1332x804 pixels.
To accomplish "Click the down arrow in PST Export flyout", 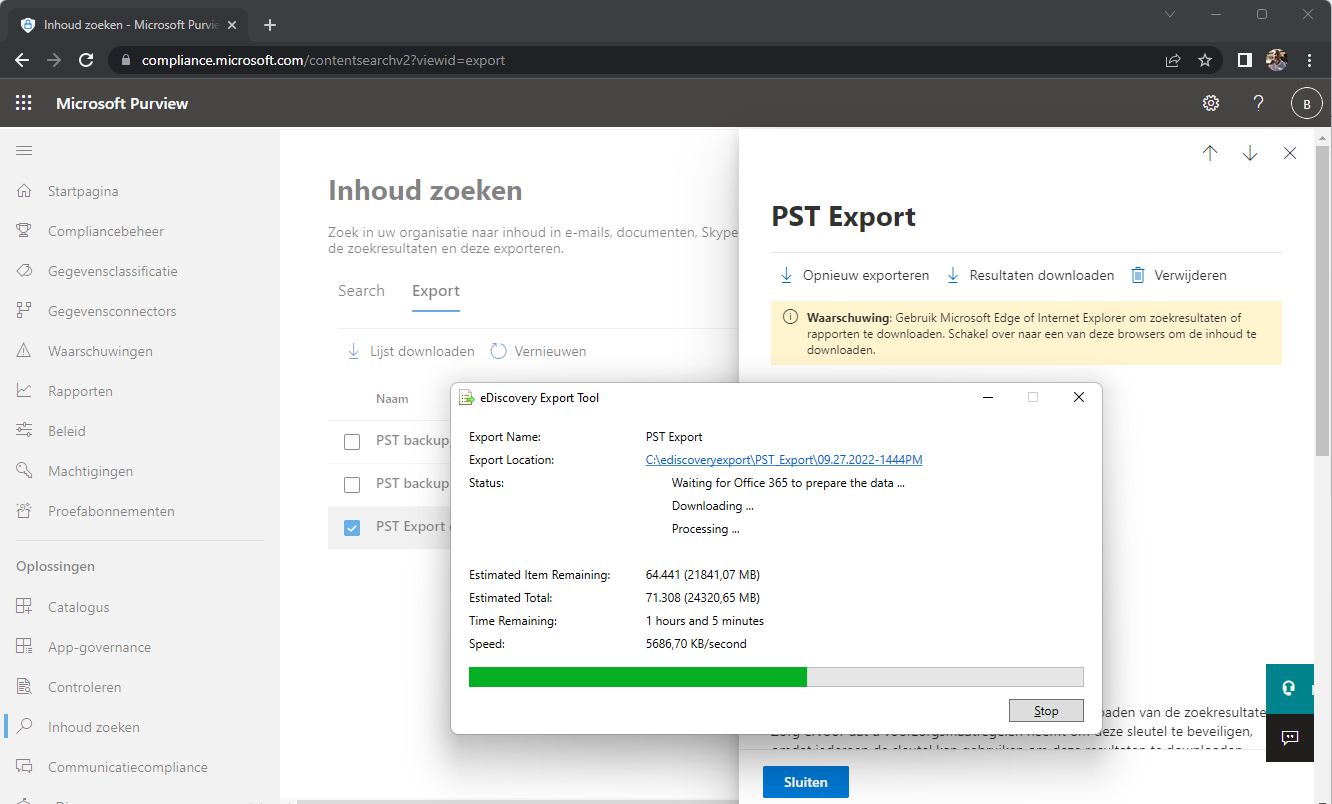I will click(x=1249, y=153).
